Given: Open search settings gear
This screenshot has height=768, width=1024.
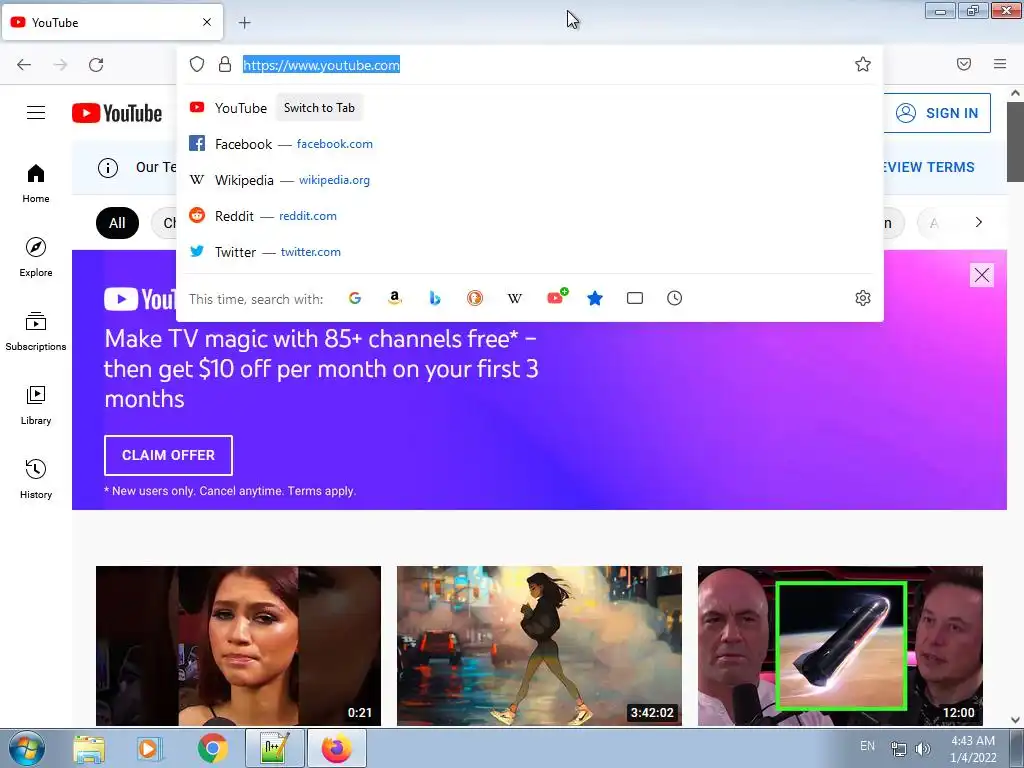Looking at the screenshot, I should pyautogui.click(x=863, y=298).
